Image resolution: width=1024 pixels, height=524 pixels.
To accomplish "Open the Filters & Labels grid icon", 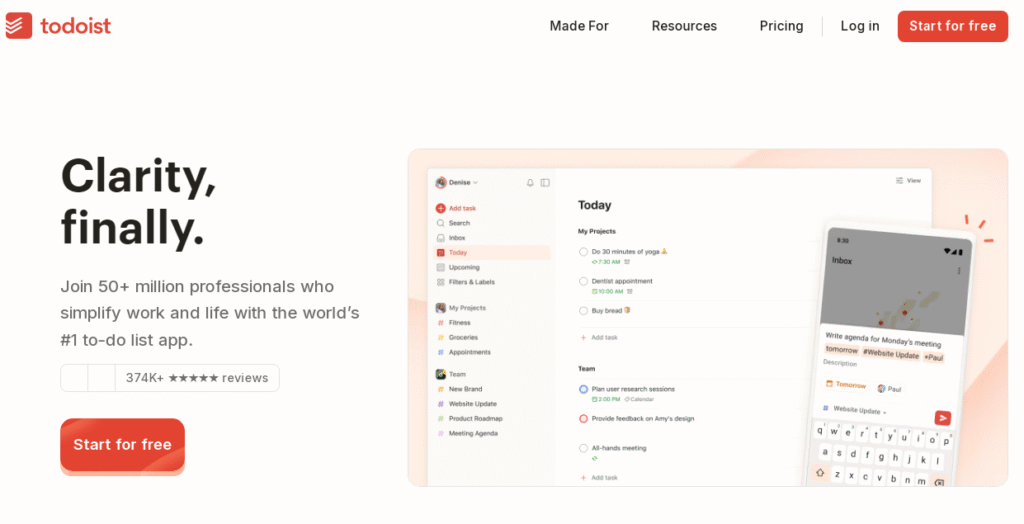I will [440, 282].
